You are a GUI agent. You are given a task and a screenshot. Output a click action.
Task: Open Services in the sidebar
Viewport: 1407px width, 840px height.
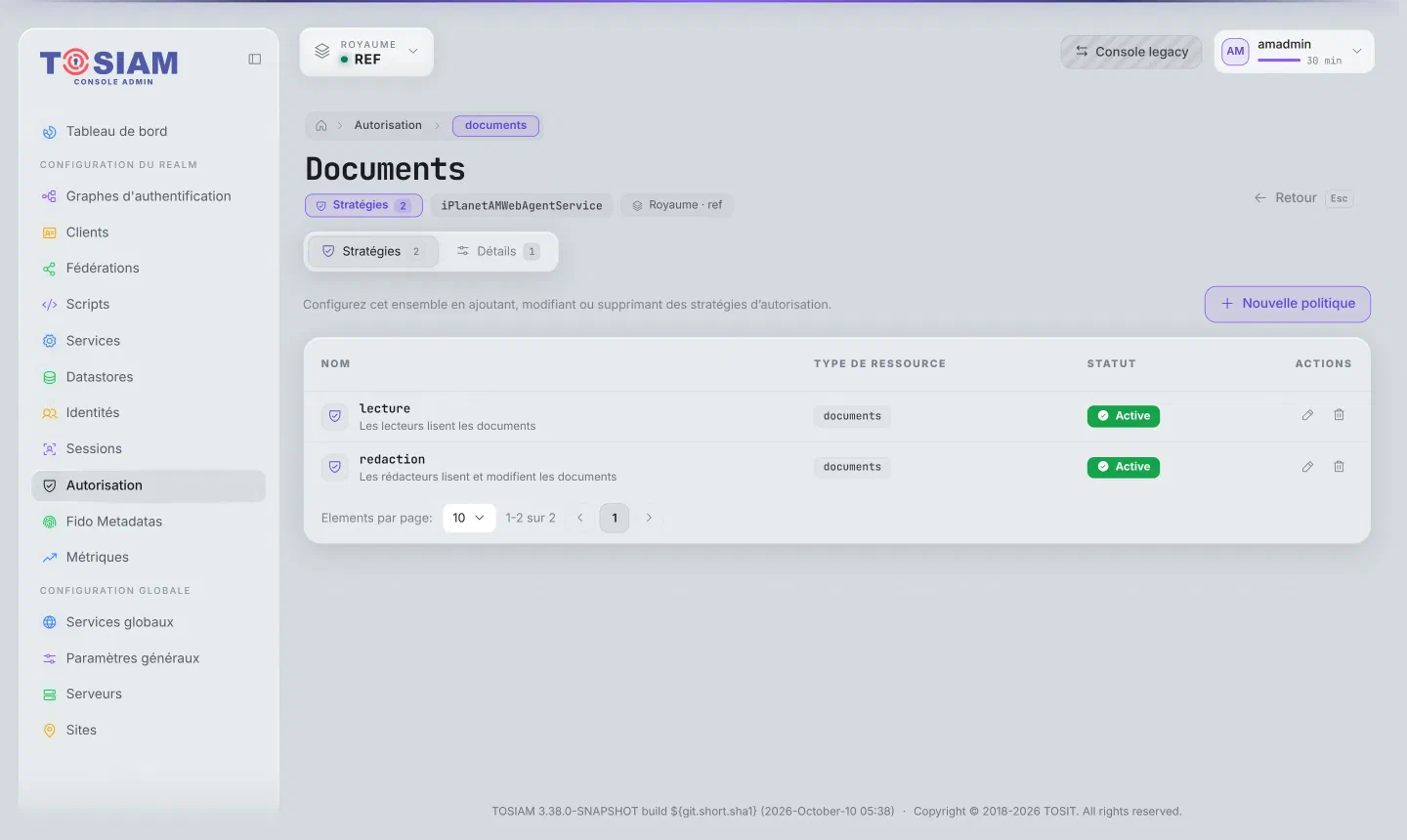(x=149, y=341)
